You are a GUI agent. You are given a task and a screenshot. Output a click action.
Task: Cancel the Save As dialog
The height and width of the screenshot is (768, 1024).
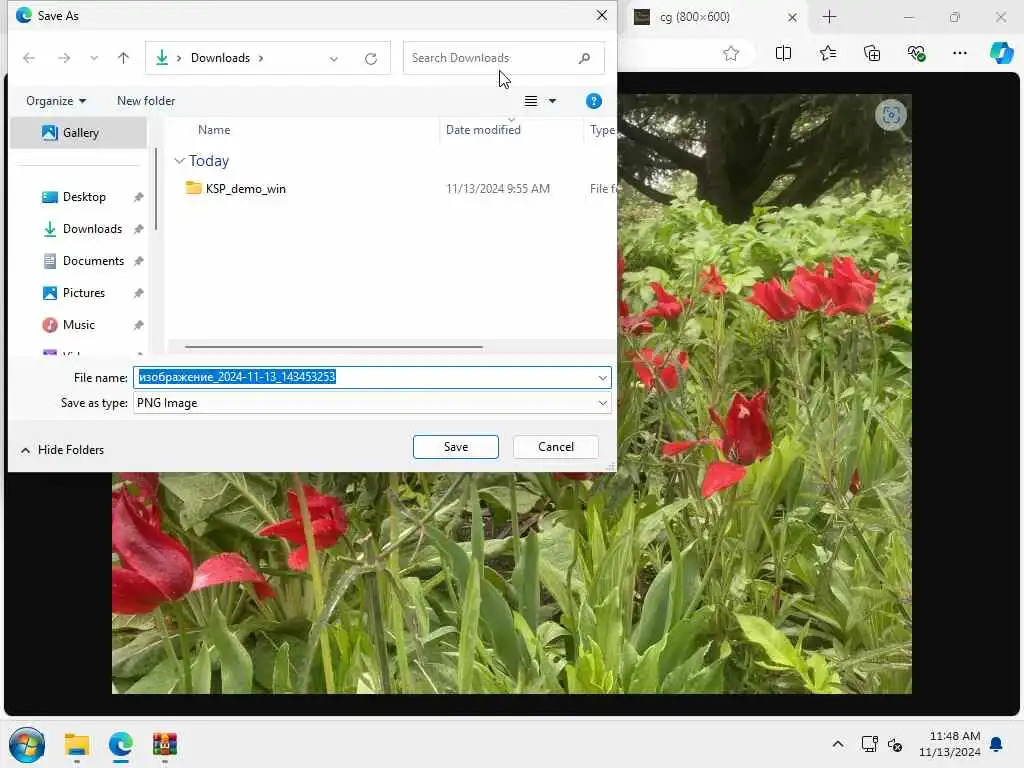point(556,447)
